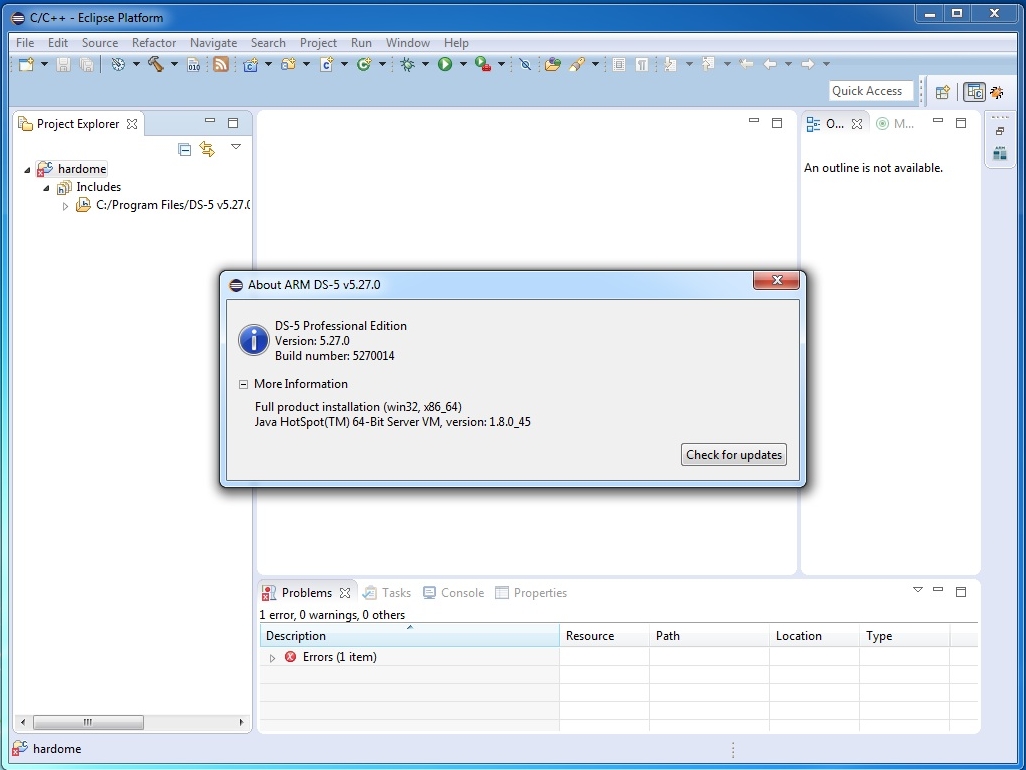The width and height of the screenshot is (1026, 770).
Task: Click the Open Perspective icon
Action: (x=942, y=92)
